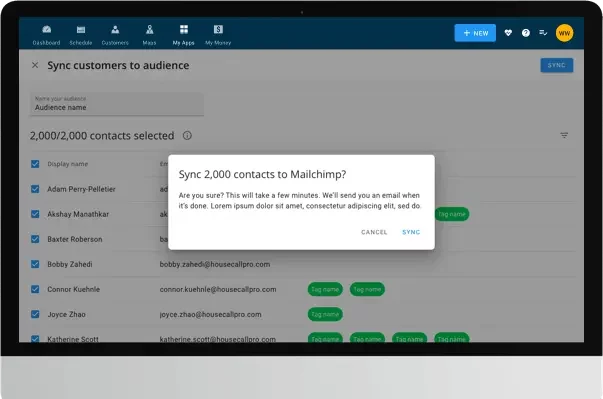Uncheck Adam Perry-Pelletier checkbox

35,189
